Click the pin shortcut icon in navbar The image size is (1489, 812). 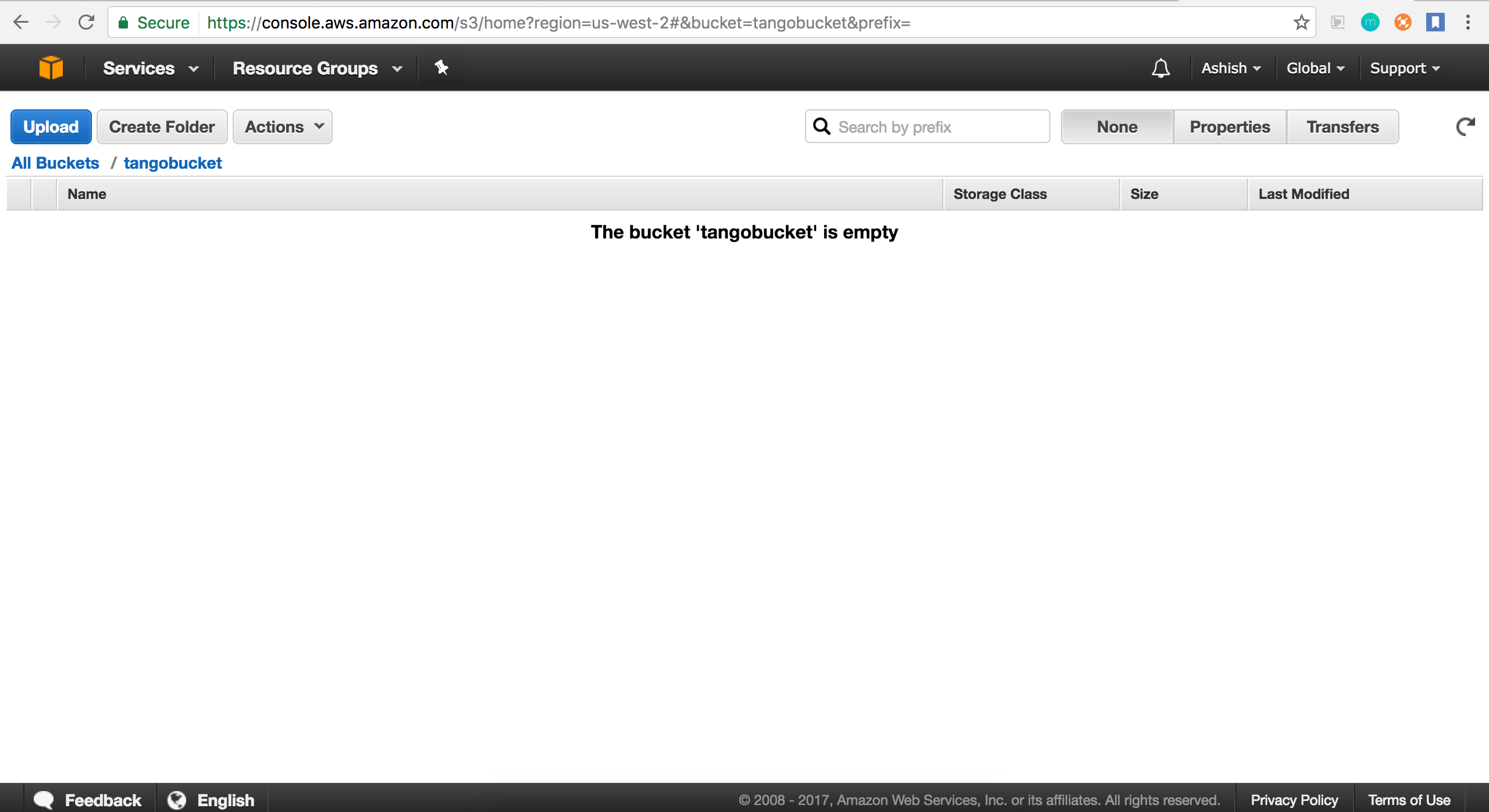click(441, 68)
